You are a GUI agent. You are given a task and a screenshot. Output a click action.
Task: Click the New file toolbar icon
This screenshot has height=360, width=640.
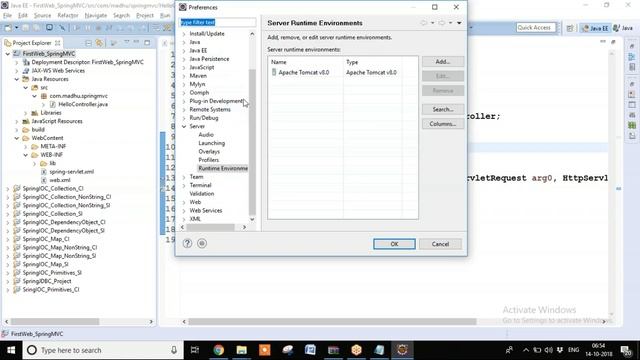point(8,28)
